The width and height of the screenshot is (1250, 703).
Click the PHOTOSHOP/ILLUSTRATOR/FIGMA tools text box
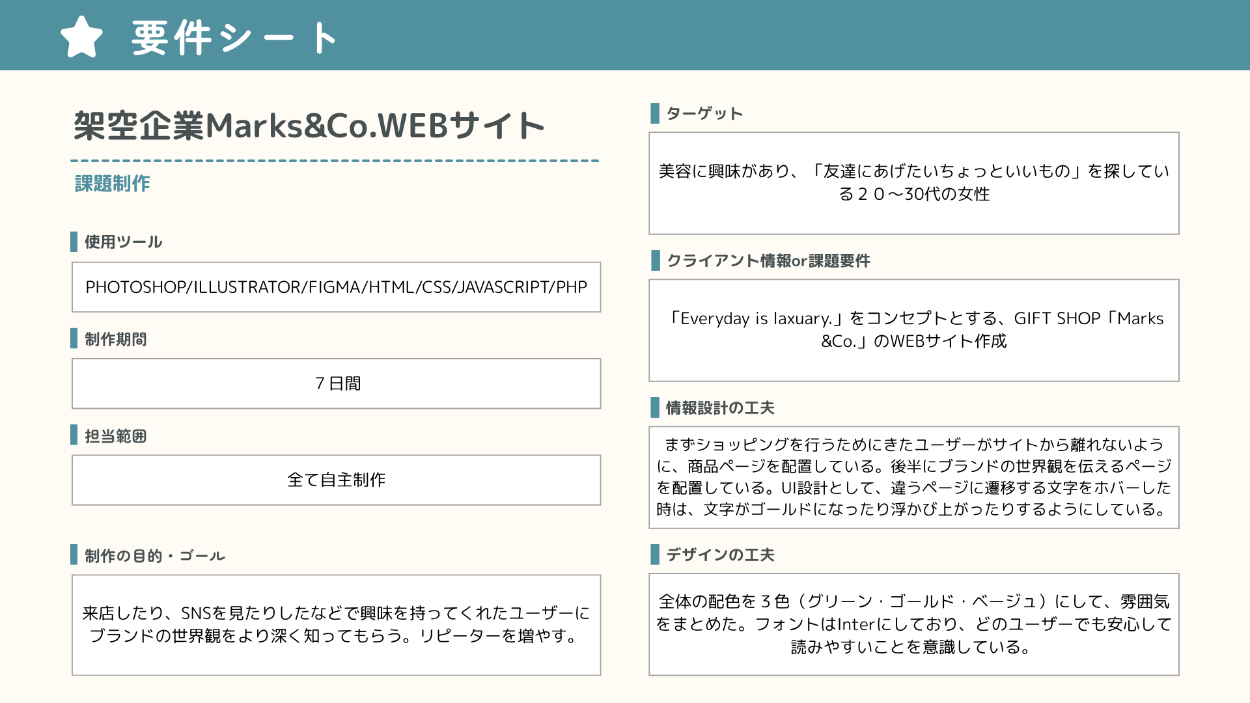click(x=336, y=287)
